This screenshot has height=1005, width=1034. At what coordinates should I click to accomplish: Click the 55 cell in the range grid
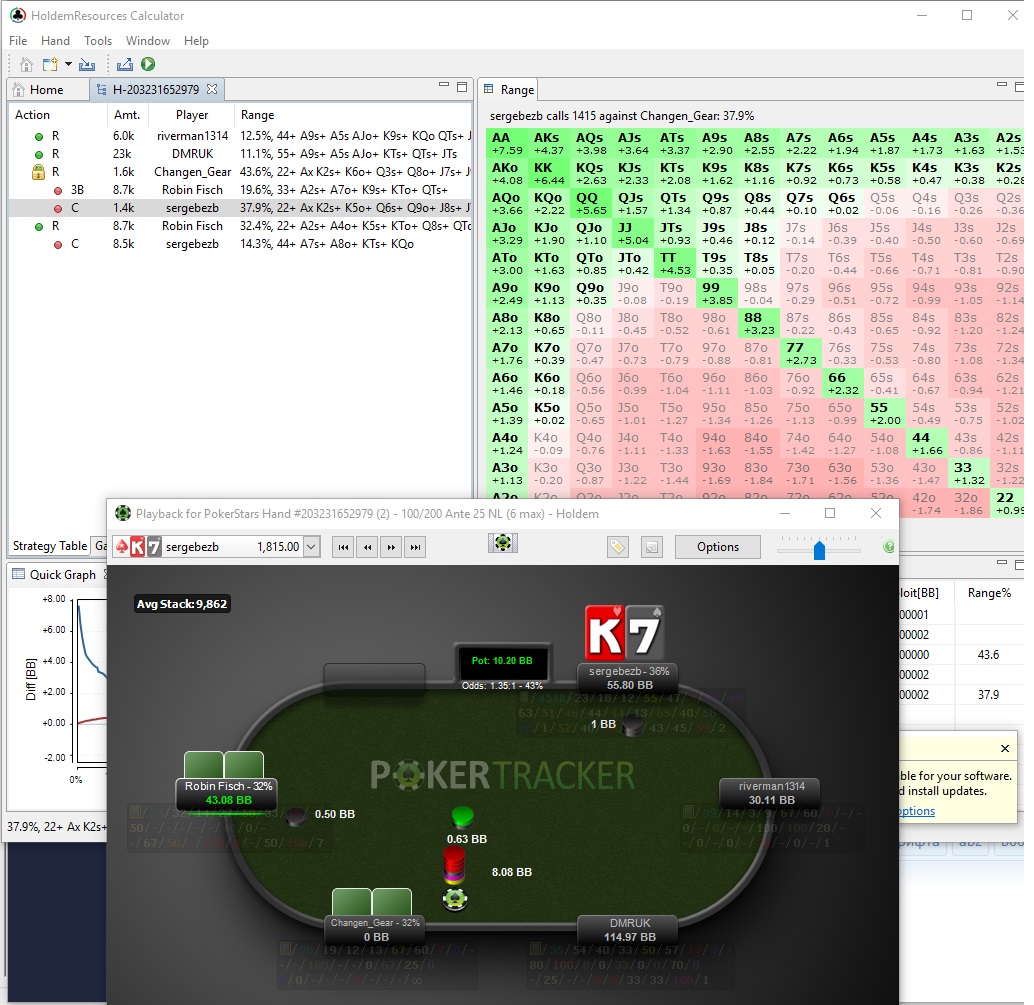point(886,414)
